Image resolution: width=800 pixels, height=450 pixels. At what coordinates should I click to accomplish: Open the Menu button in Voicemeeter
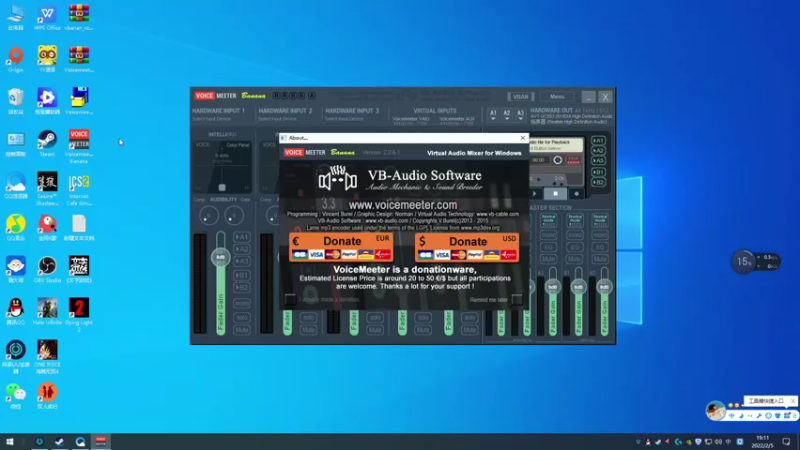pos(557,96)
